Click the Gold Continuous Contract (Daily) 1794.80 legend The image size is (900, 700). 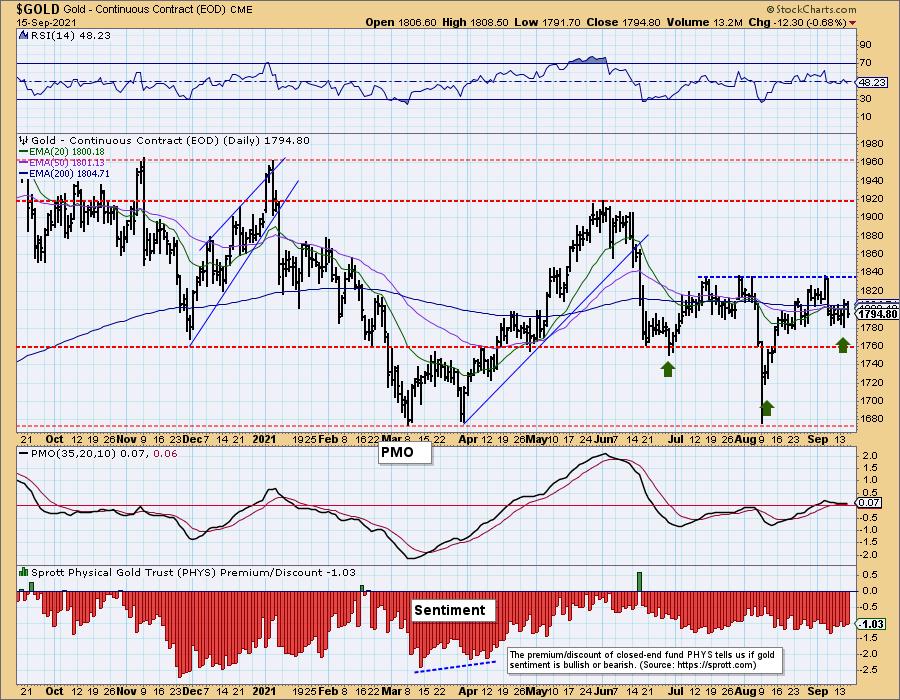point(170,140)
